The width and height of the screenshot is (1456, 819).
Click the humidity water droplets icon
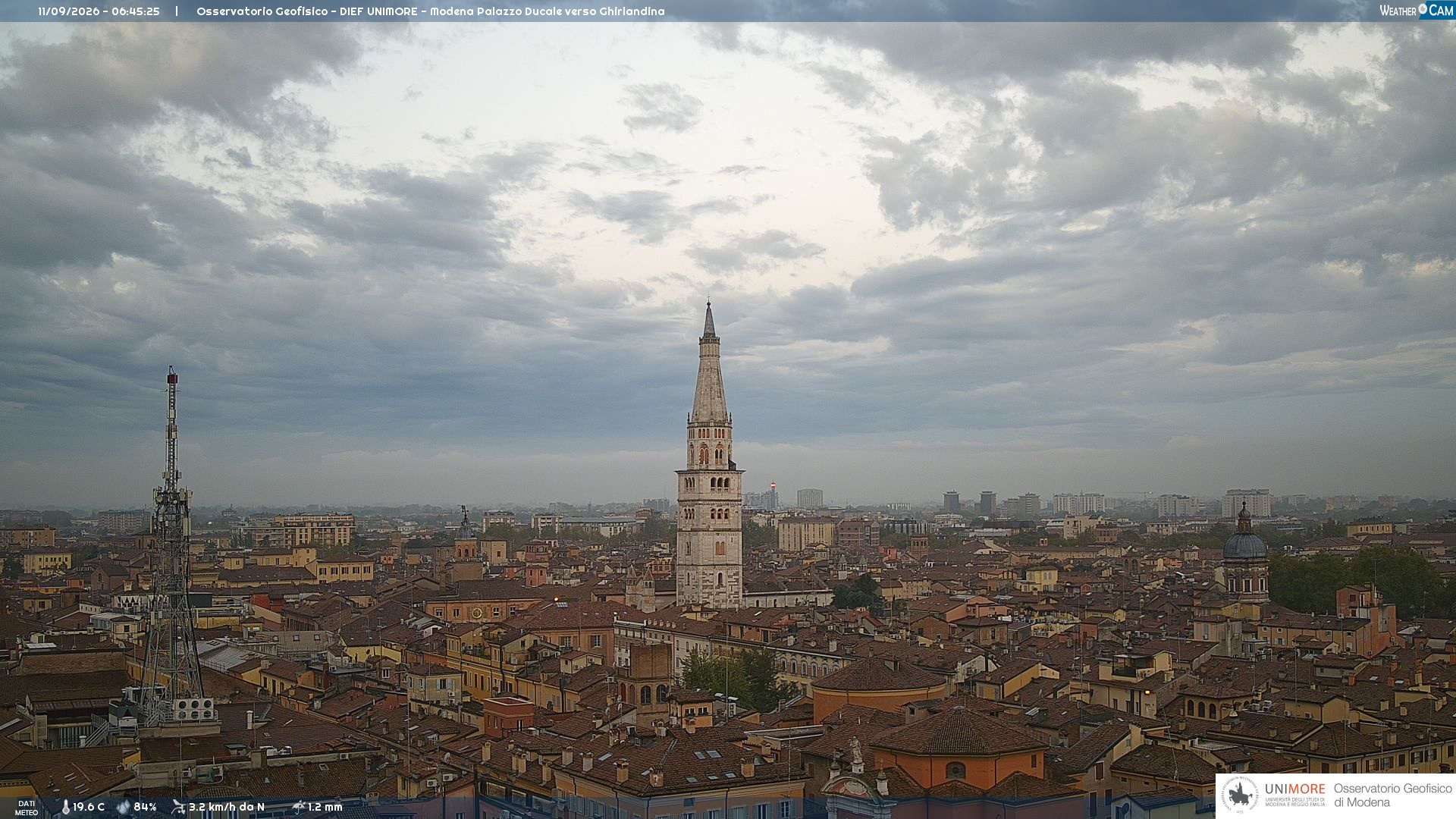[x=124, y=807]
